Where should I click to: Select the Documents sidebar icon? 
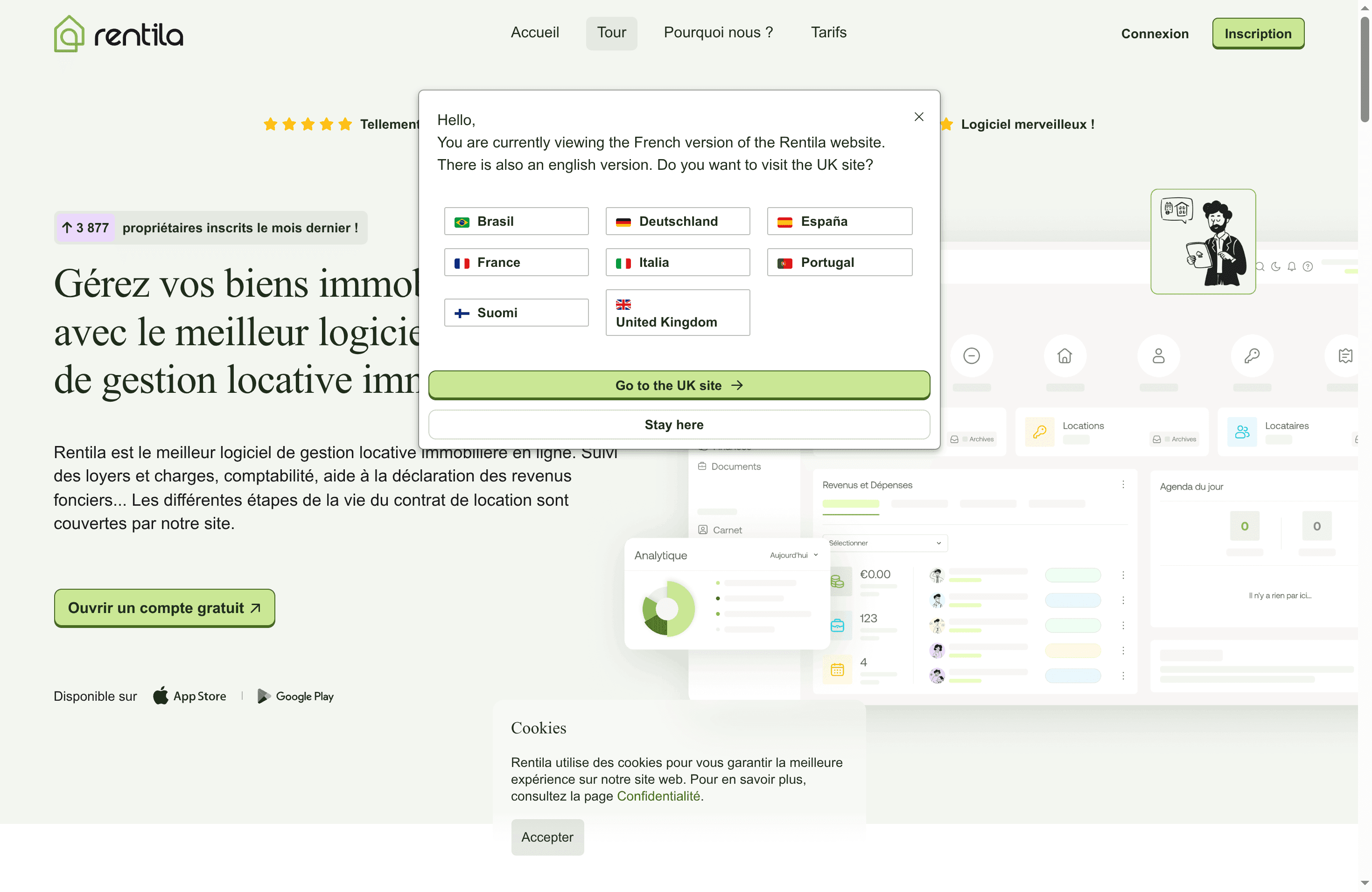point(703,466)
